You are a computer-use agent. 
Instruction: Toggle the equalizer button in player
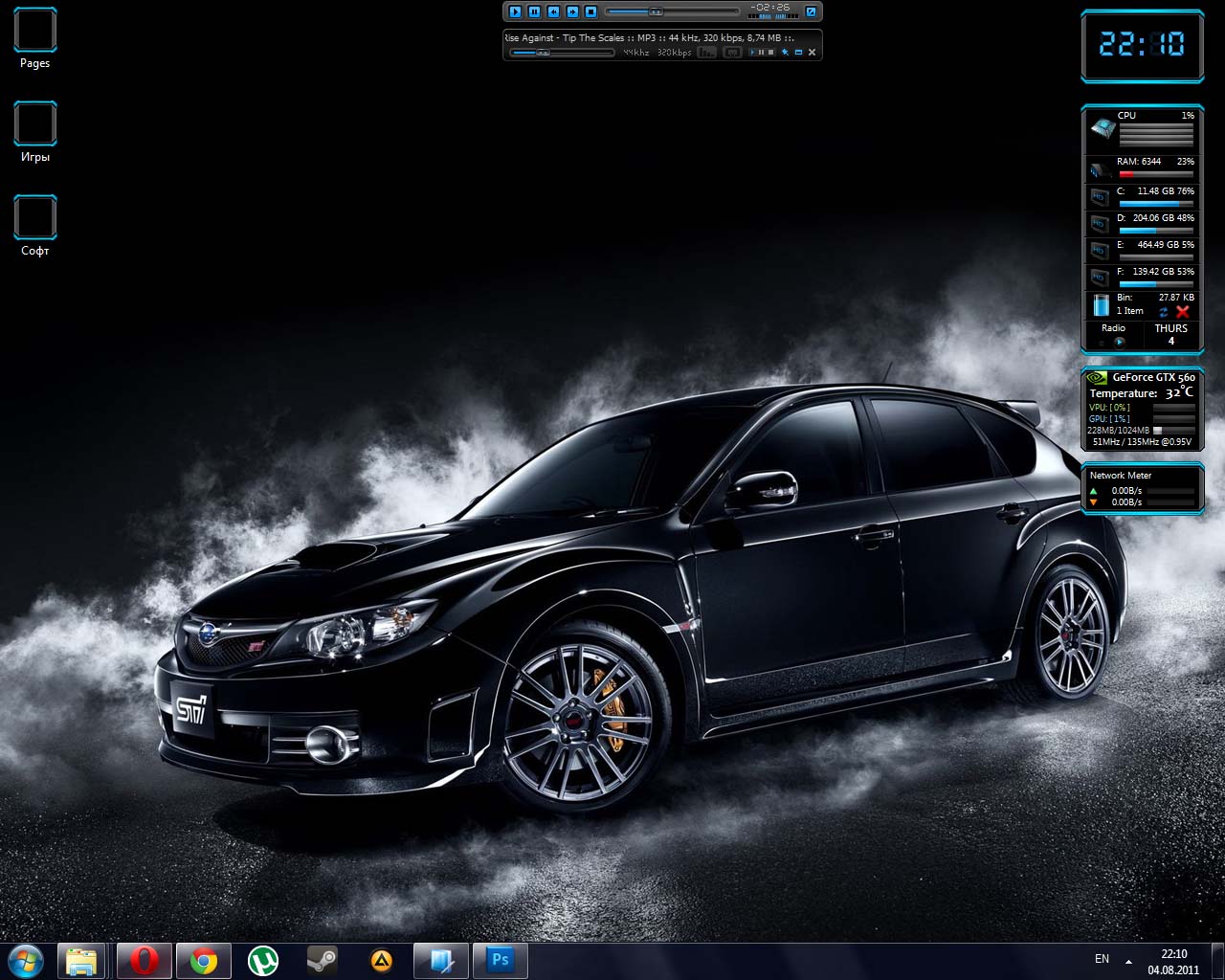tap(706, 53)
